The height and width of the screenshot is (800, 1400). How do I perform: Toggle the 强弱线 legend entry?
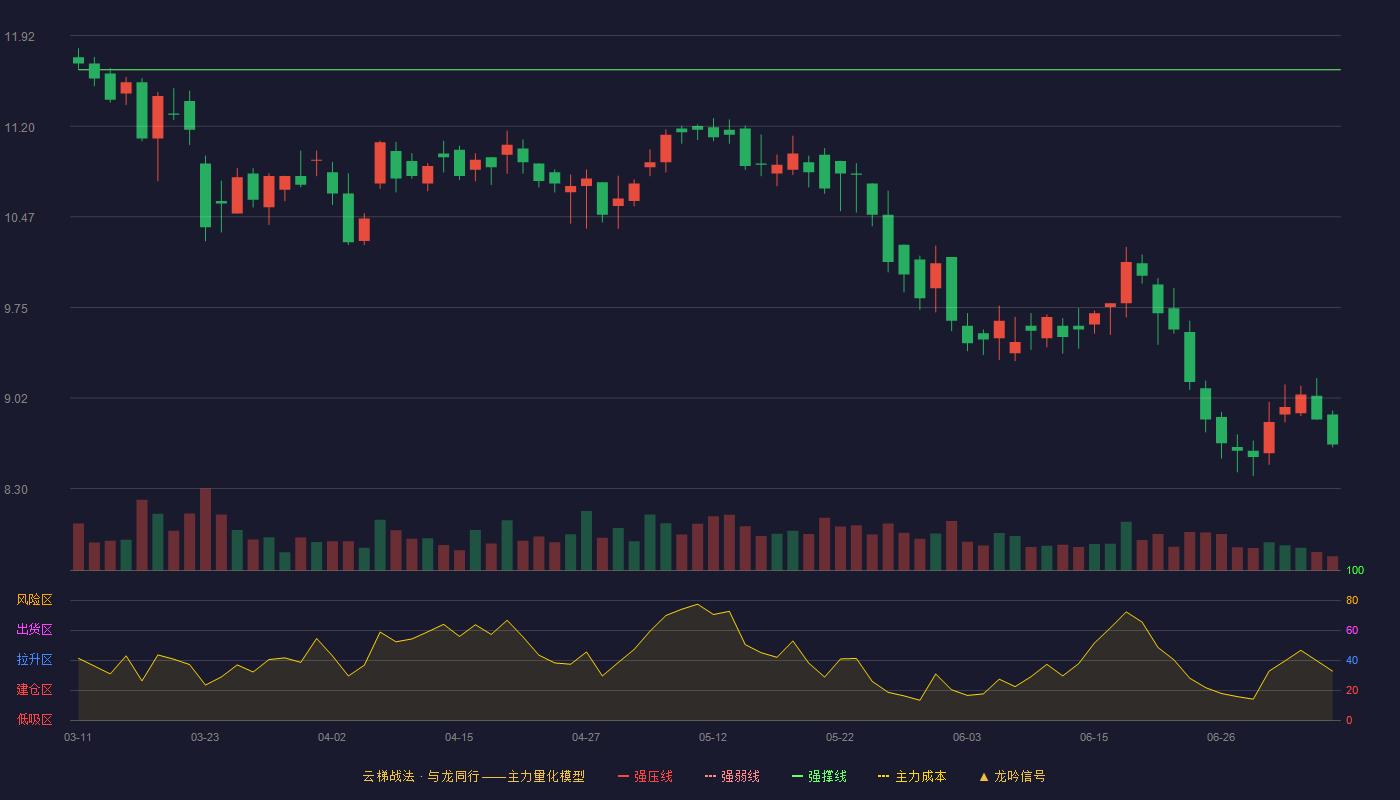732,776
